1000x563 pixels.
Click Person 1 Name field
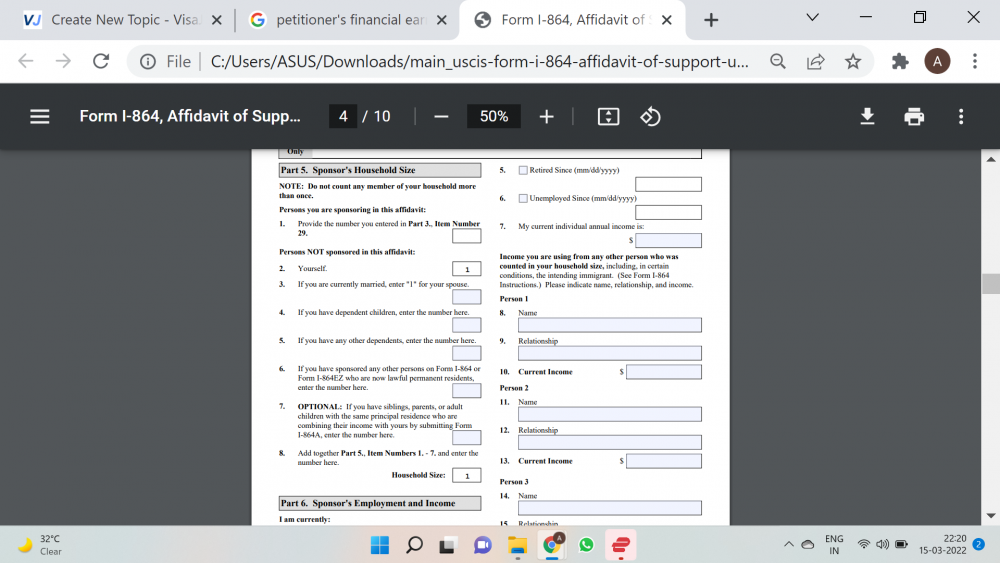click(610, 325)
